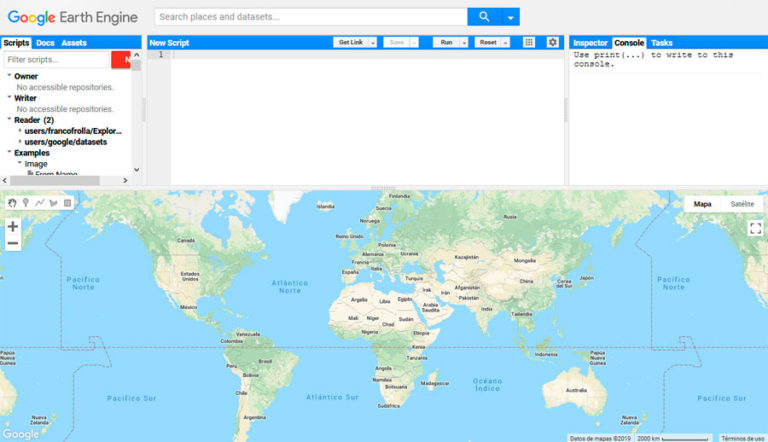Open the Save dropdown arrow

pos(414,43)
